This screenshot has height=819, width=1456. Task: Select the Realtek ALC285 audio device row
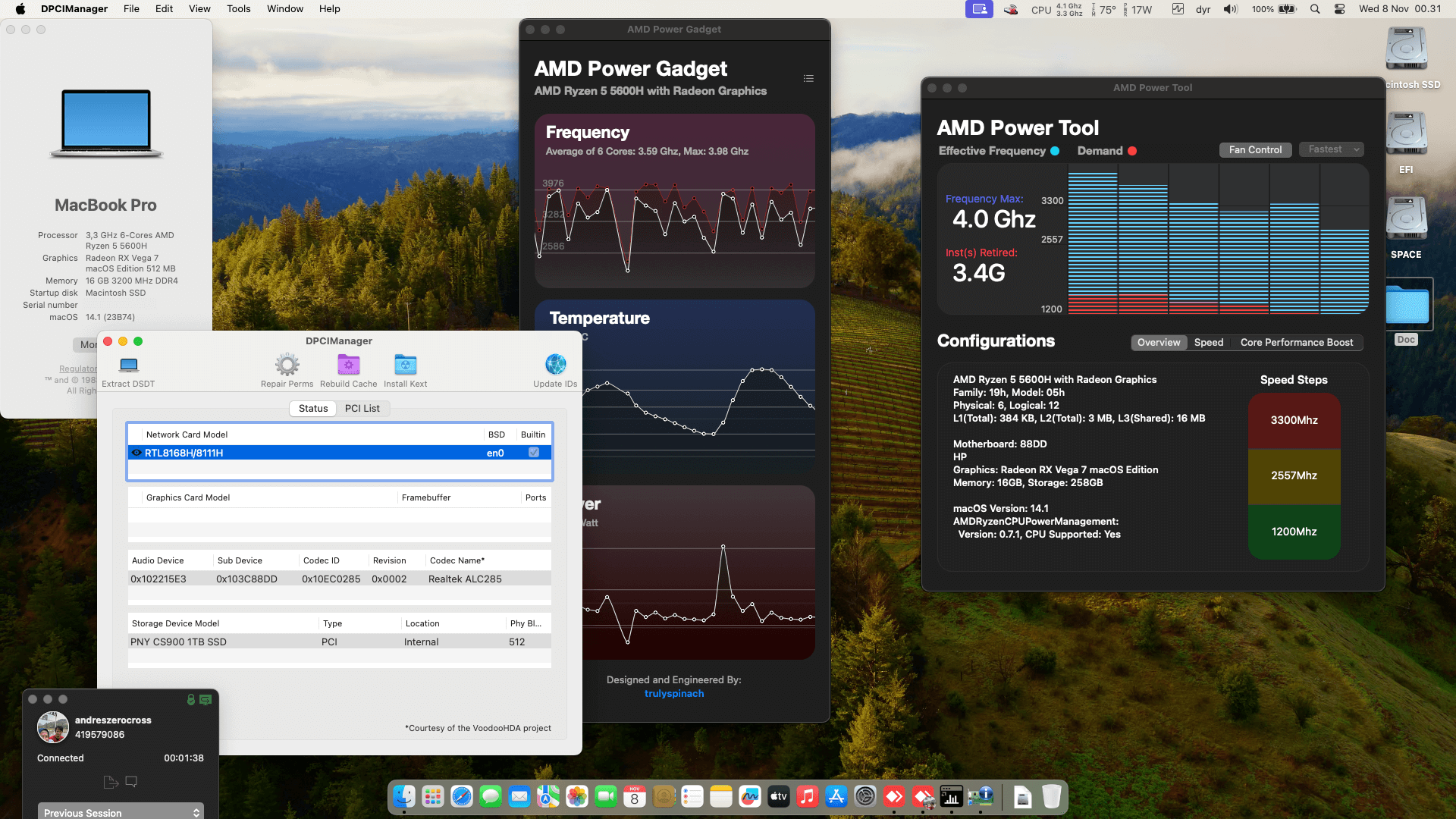[340, 579]
